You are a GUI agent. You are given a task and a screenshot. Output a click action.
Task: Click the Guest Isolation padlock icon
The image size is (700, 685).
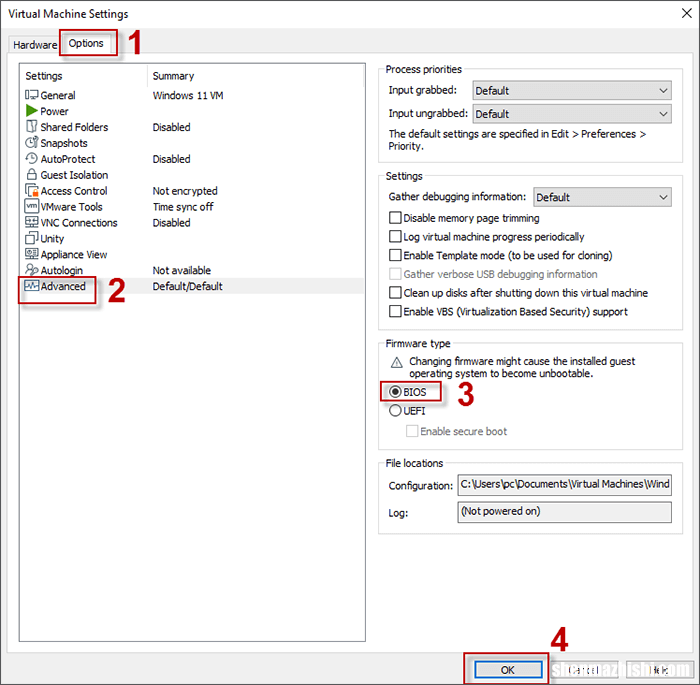click(x=32, y=174)
